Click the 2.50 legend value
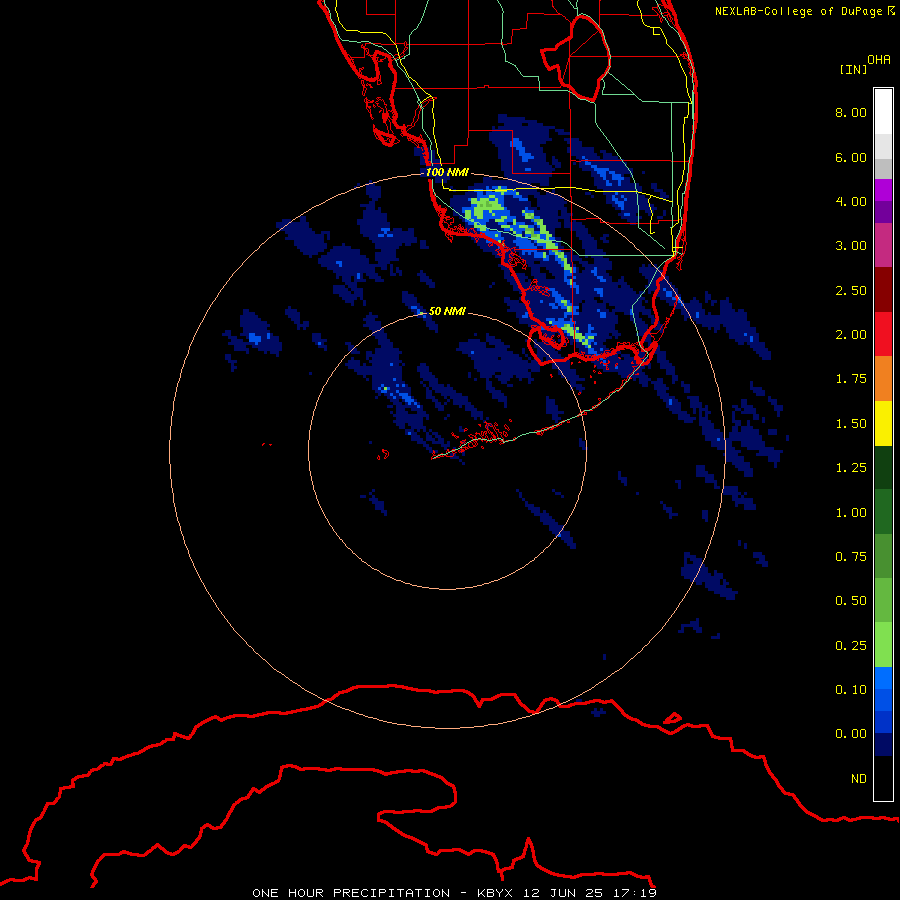 click(851, 290)
